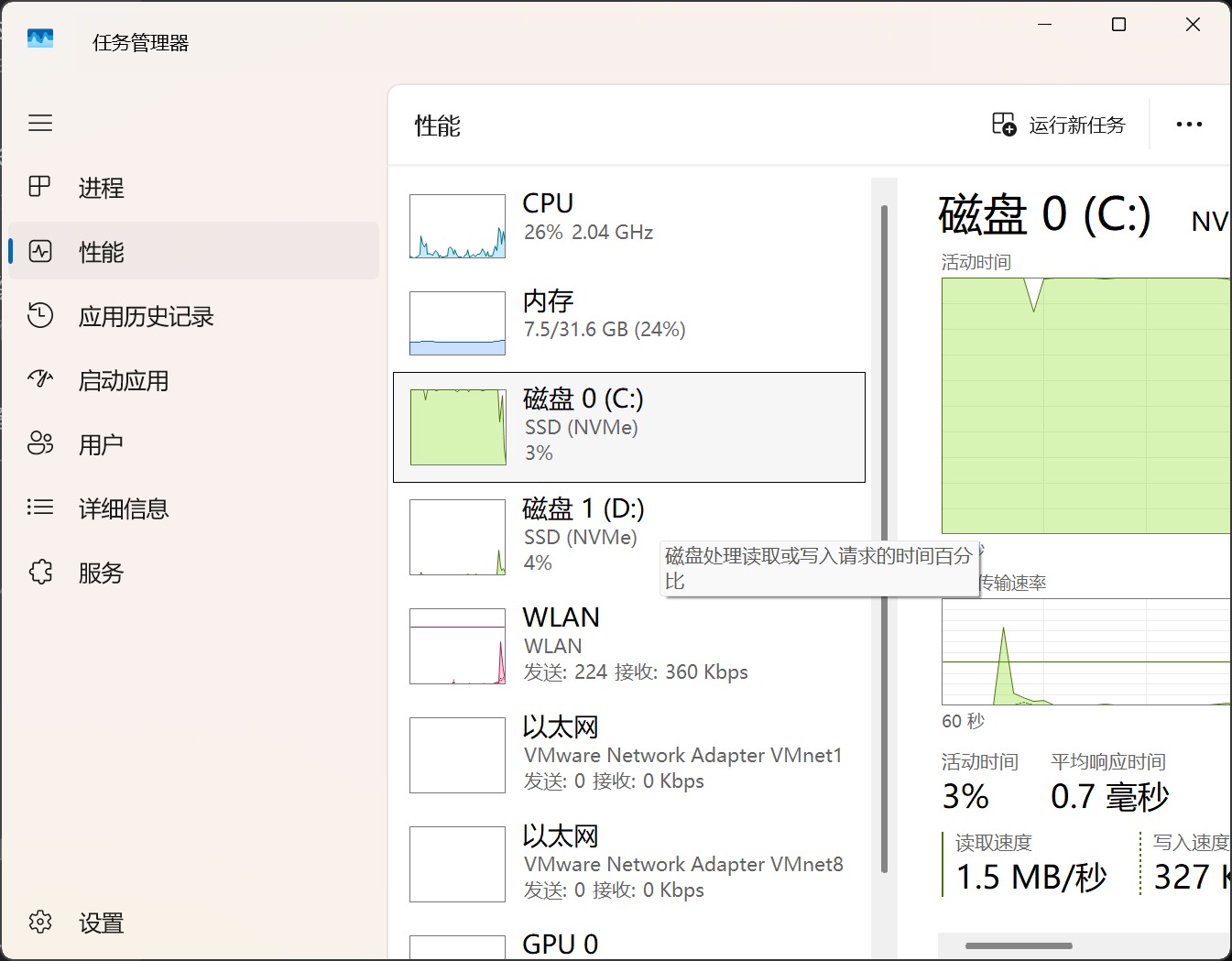Close the Task Manager window

click(x=1193, y=25)
